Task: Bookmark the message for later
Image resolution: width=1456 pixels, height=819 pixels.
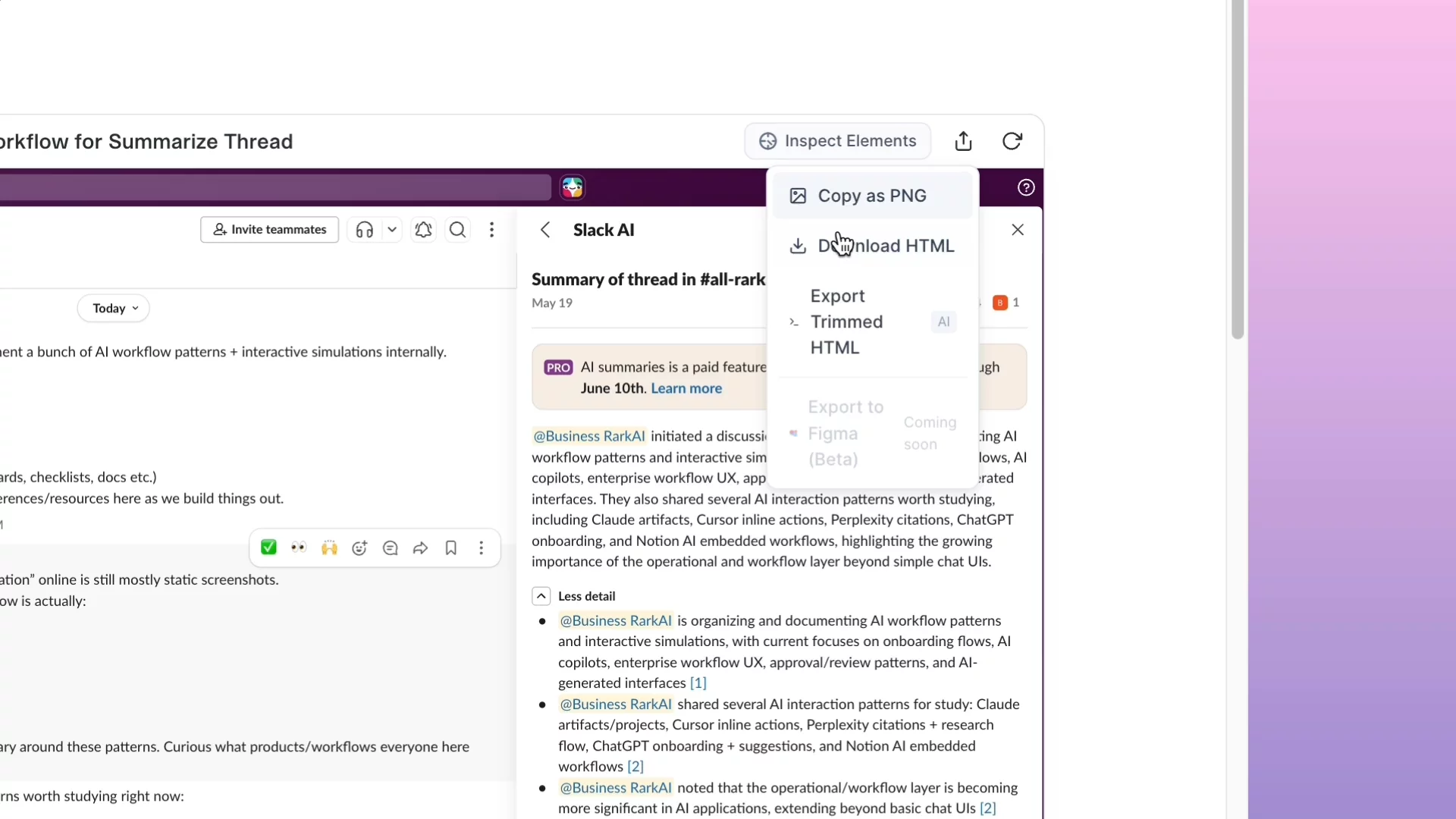Action: point(451,548)
